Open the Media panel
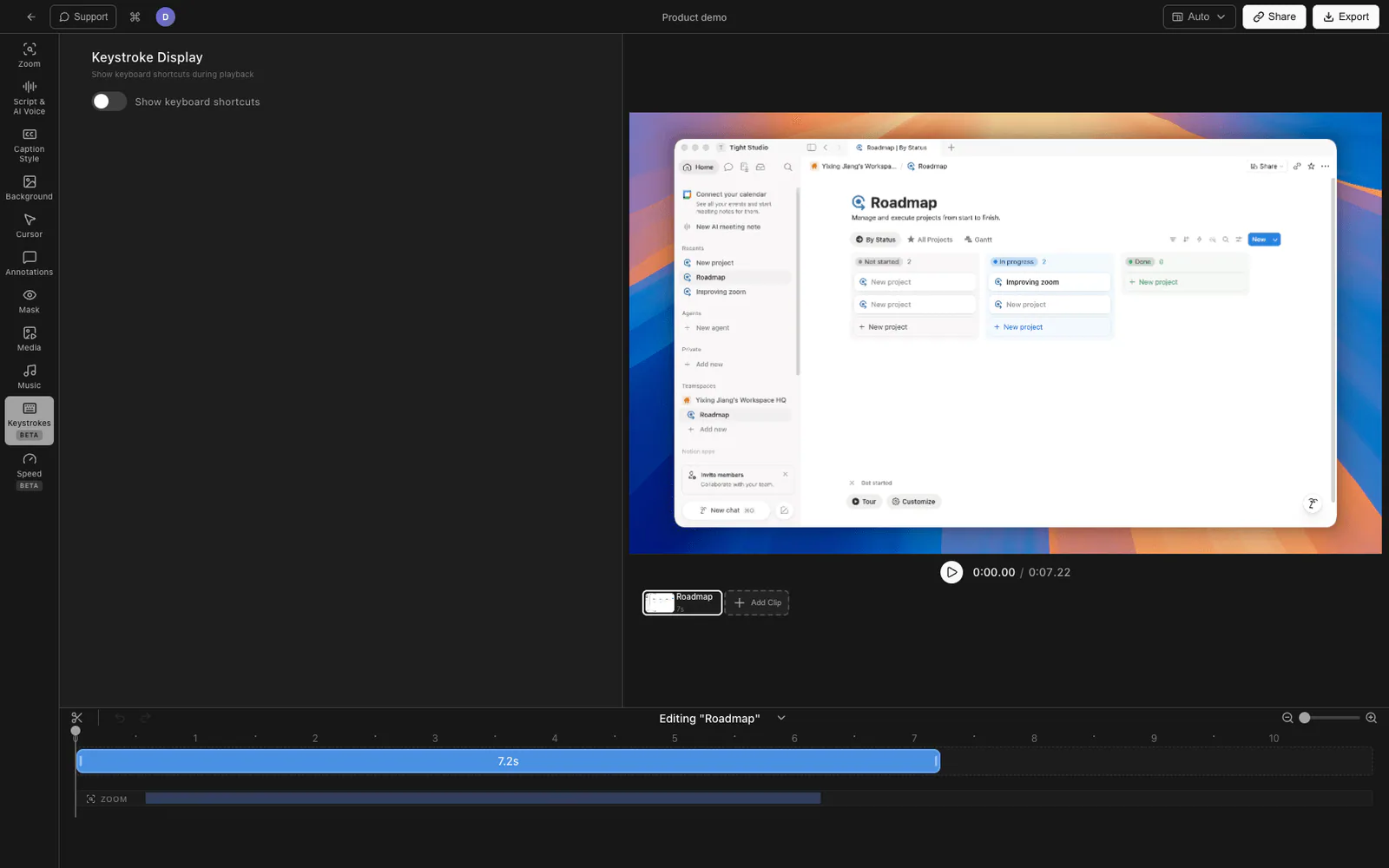This screenshot has height=868, width=1389. coord(30,339)
